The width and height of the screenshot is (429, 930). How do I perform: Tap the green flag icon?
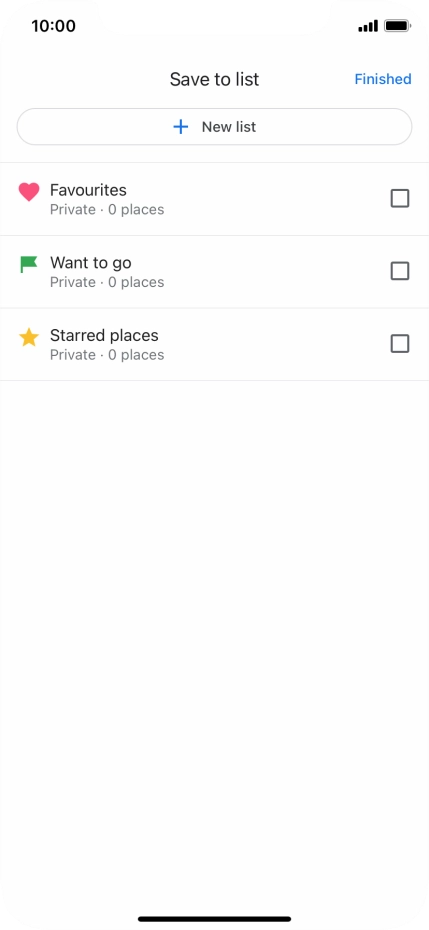coord(28,265)
